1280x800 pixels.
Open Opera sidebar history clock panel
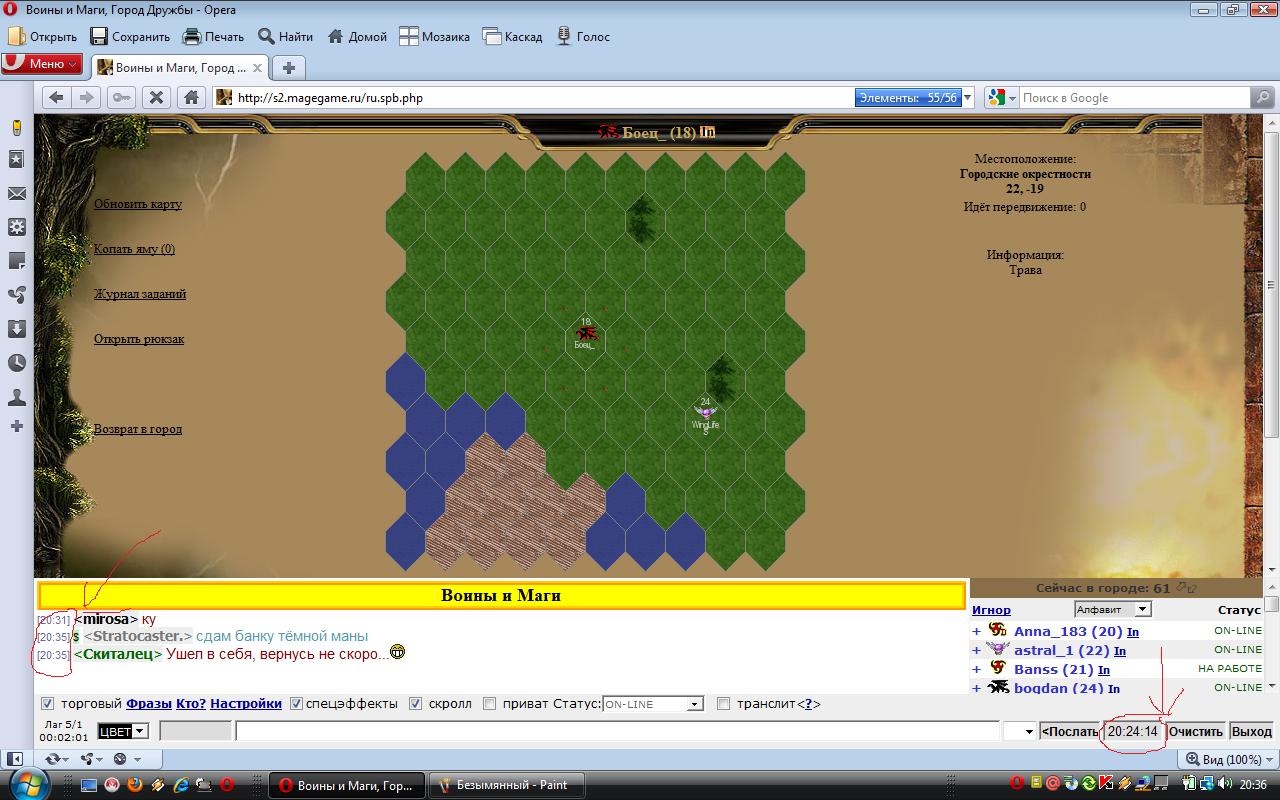coord(17,363)
